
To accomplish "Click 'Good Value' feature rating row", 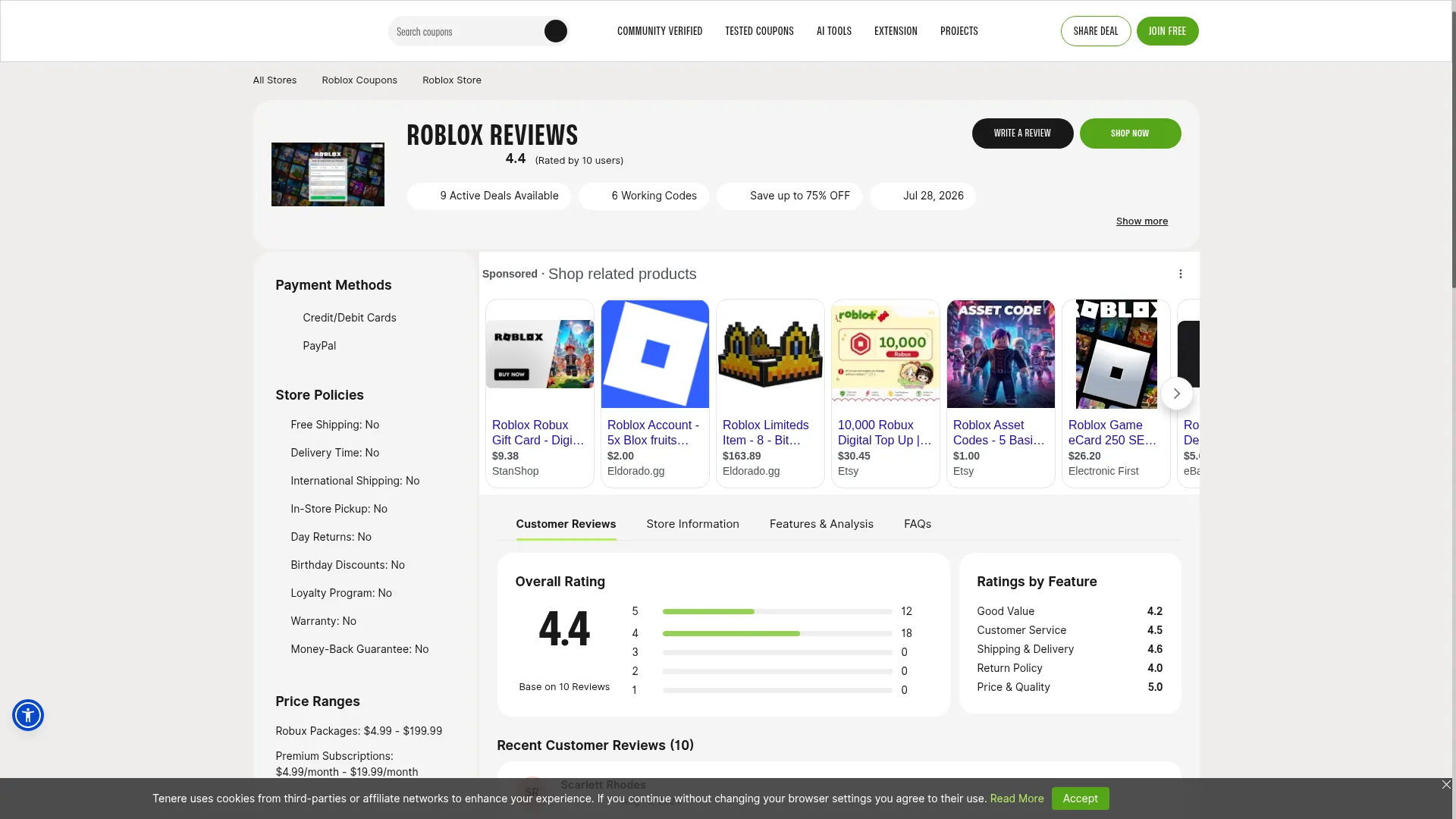I will pyautogui.click(x=1069, y=611).
